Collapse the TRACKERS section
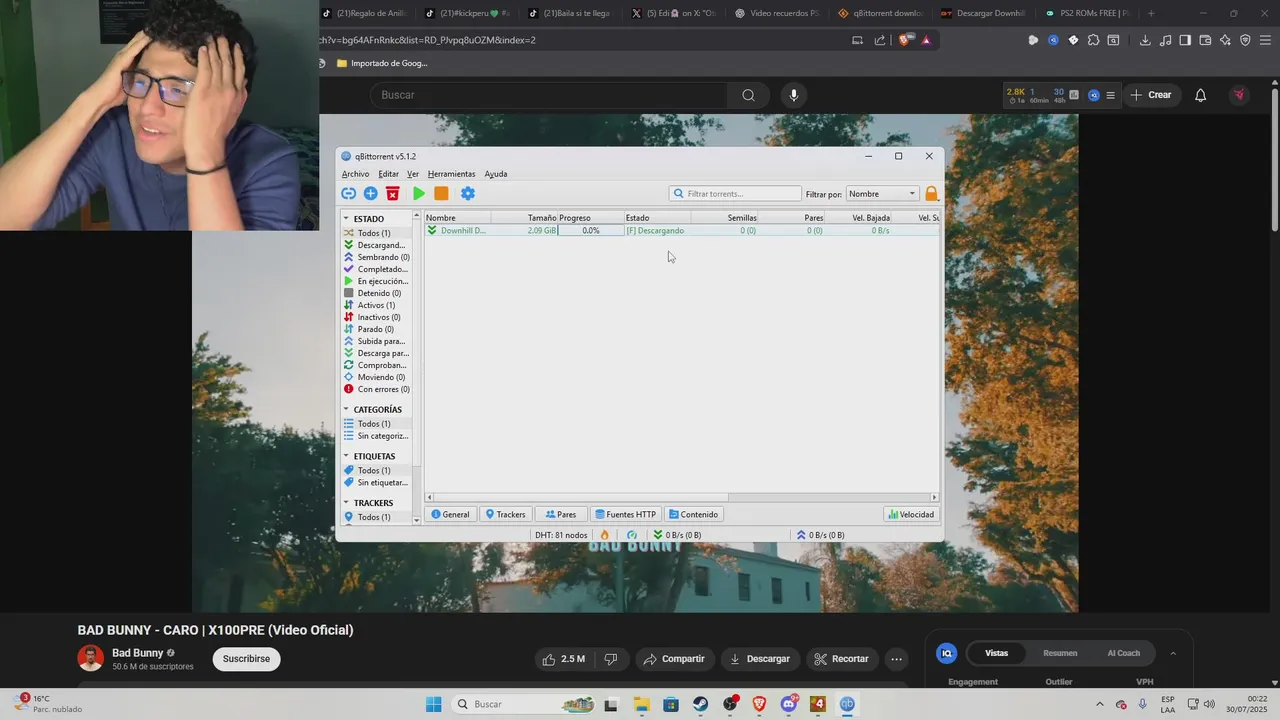Screen dimensions: 1280x720 [x=346, y=503]
